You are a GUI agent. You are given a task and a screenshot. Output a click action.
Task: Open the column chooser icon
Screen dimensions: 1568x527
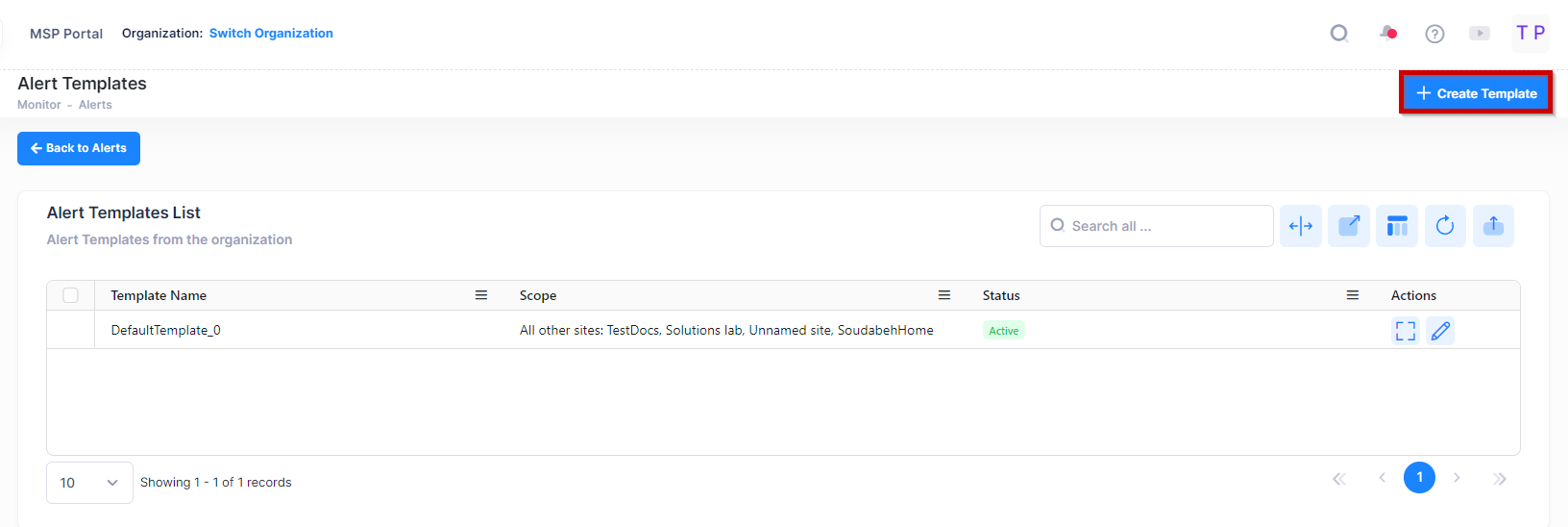click(x=1397, y=226)
